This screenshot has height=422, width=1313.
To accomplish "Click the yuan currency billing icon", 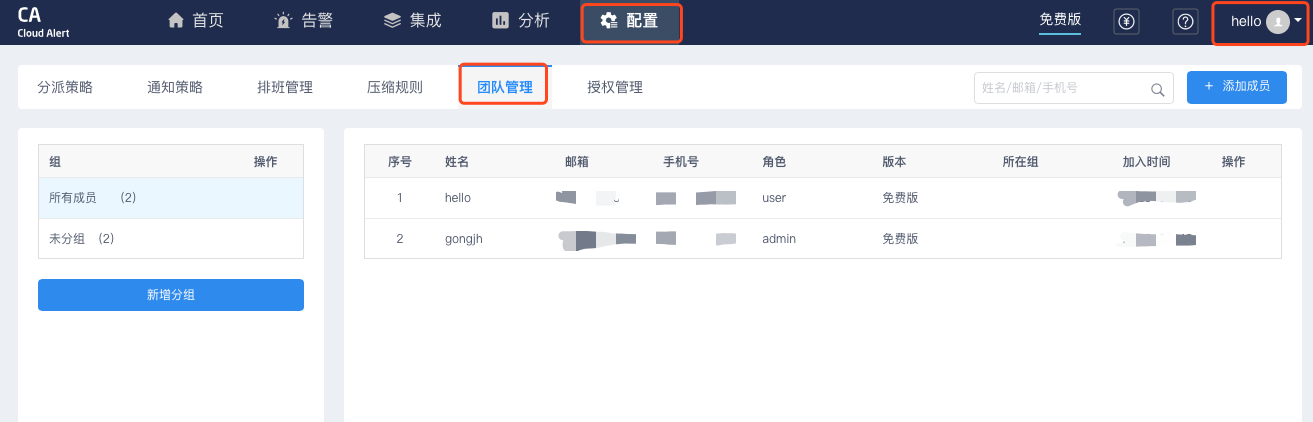I will coord(1127,22).
